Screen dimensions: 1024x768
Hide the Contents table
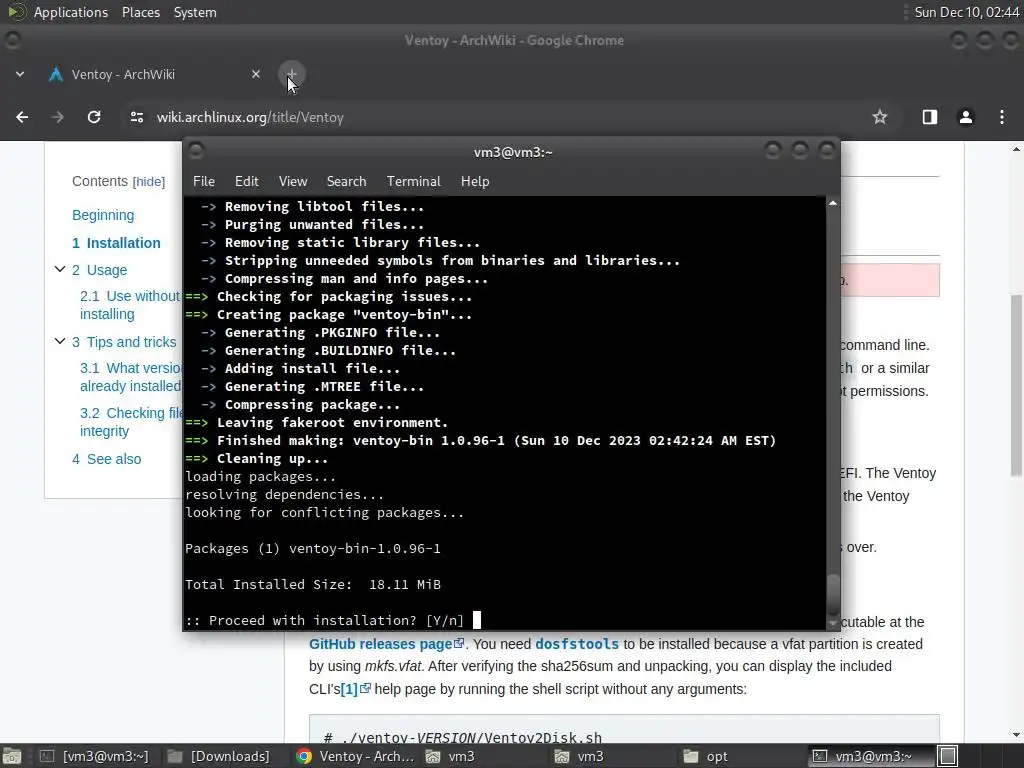coord(149,182)
